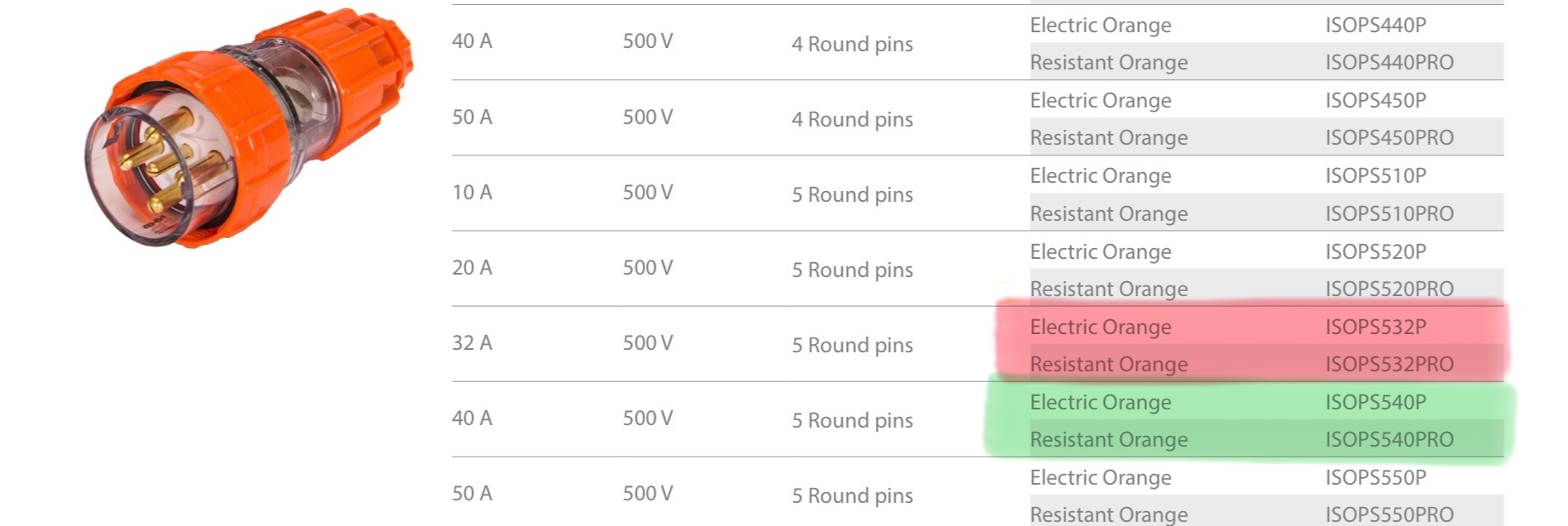Click part code ISOPS550PRO
The height and width of the screenshot is (526, 1568).
click(x=1389, y=514)
